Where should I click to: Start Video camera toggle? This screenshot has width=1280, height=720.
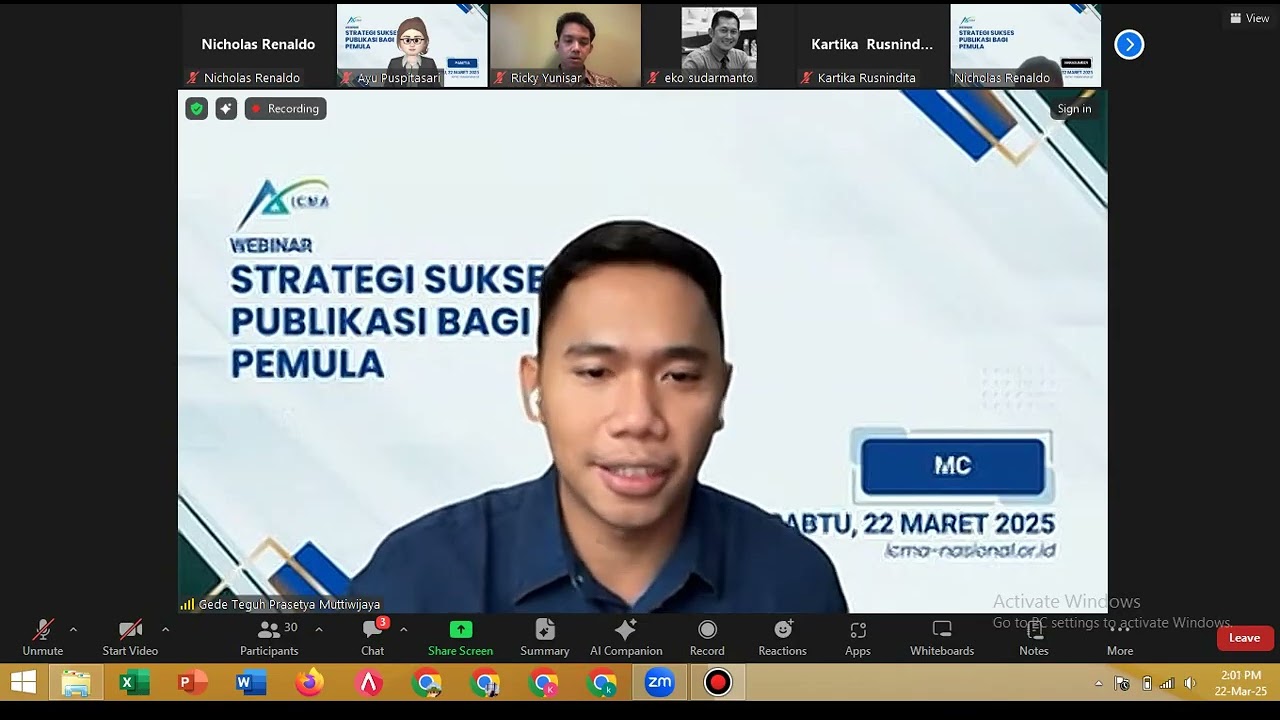tap(130, 638)
